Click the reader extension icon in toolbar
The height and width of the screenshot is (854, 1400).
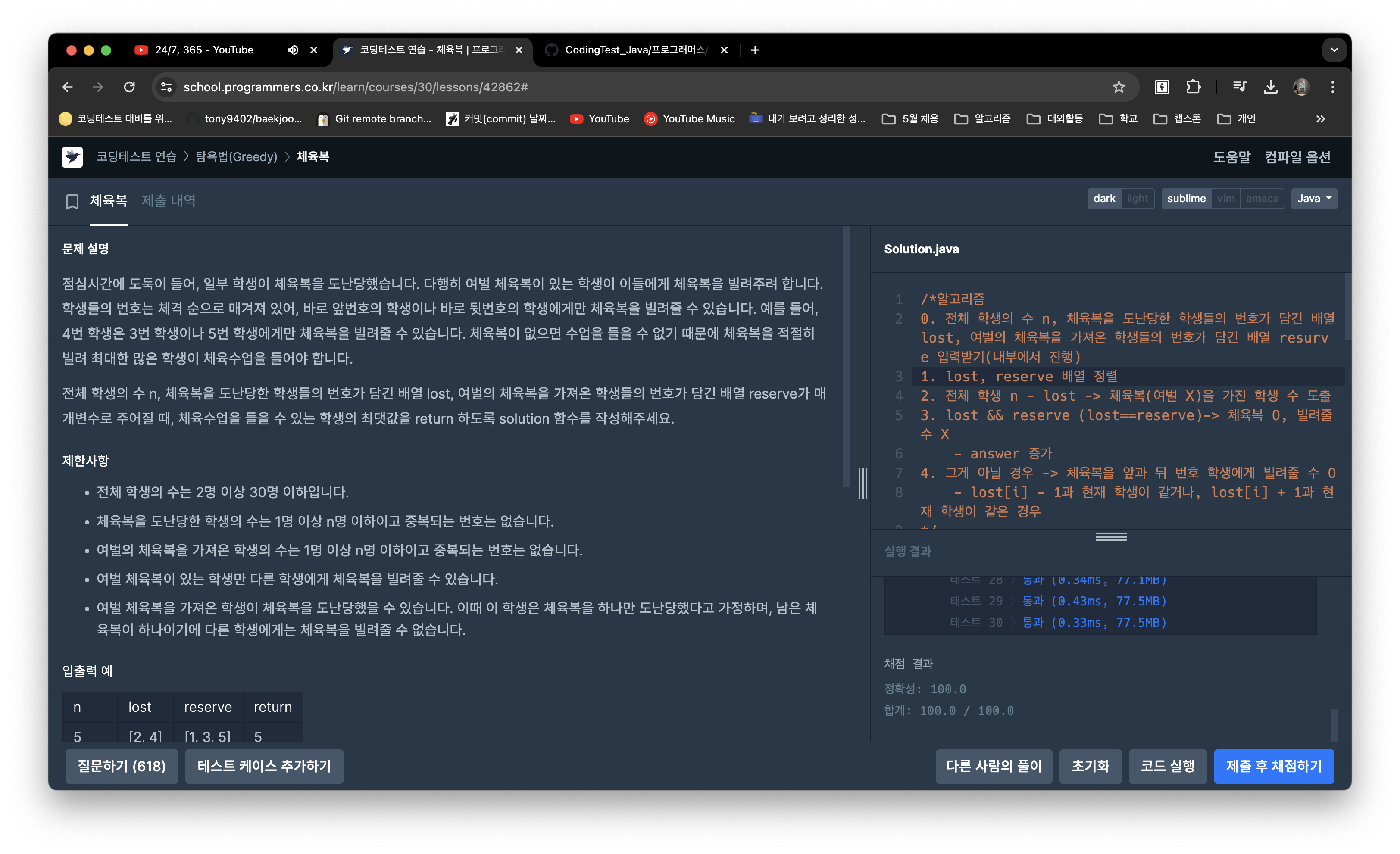coord(1162,87)
